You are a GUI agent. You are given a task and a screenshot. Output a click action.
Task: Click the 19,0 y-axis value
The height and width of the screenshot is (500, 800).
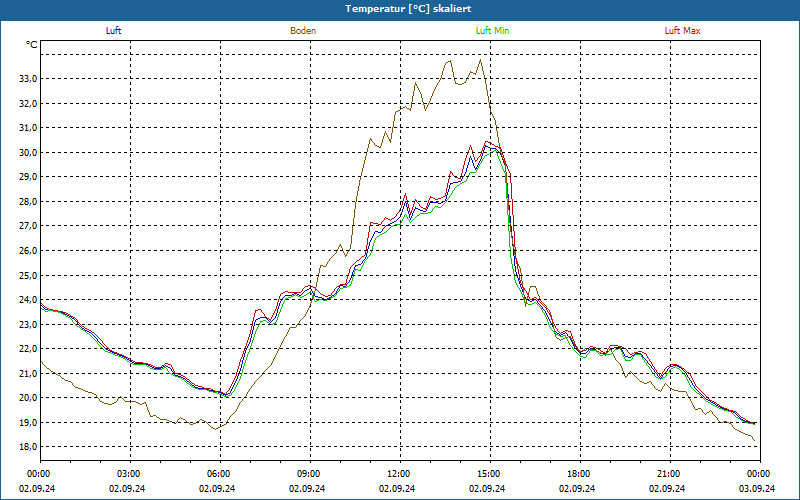tap(29, 422)
